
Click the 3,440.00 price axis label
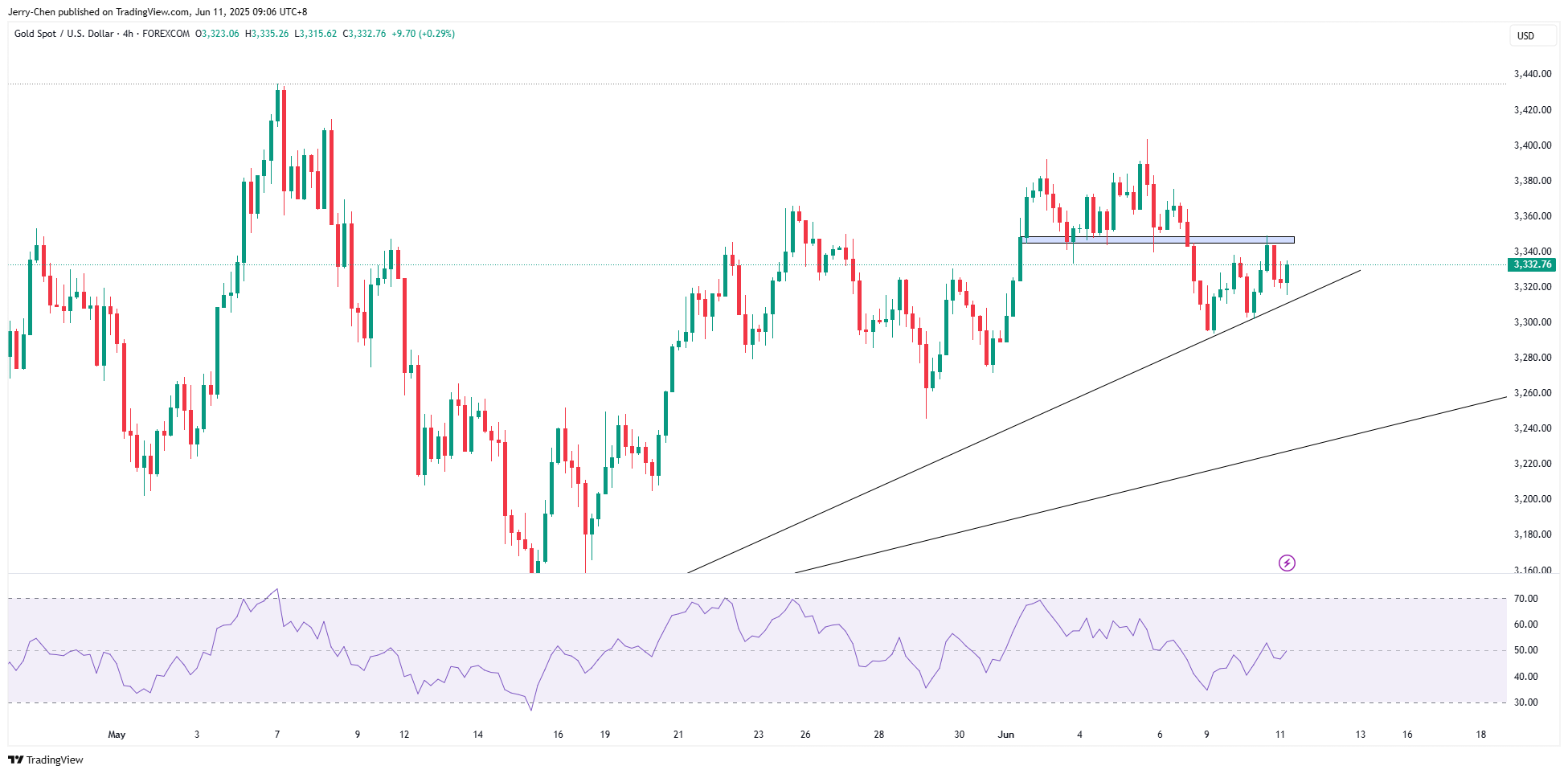pyautogui.click(x=1532, y=74)
